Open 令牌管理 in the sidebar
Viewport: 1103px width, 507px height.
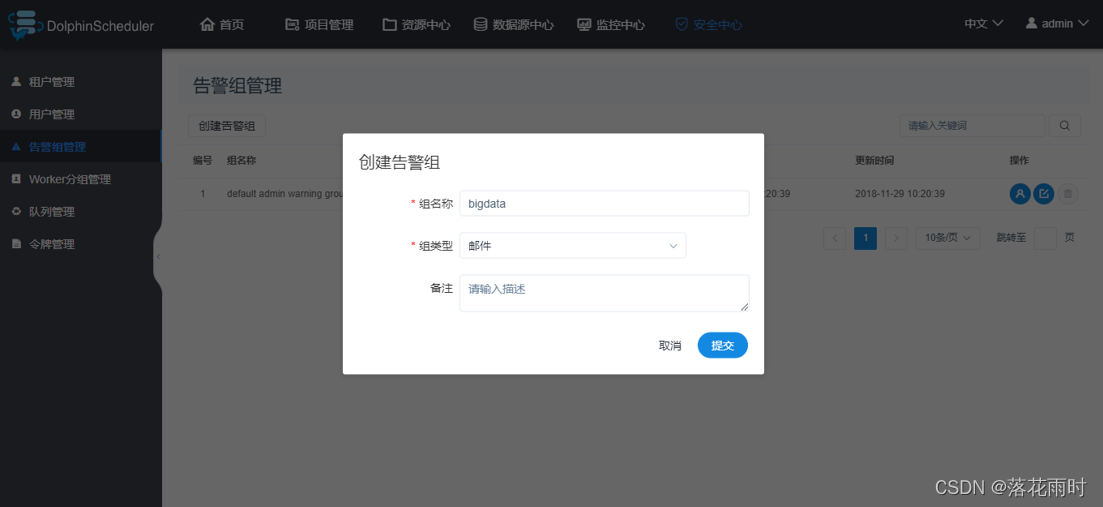point(81,244)
